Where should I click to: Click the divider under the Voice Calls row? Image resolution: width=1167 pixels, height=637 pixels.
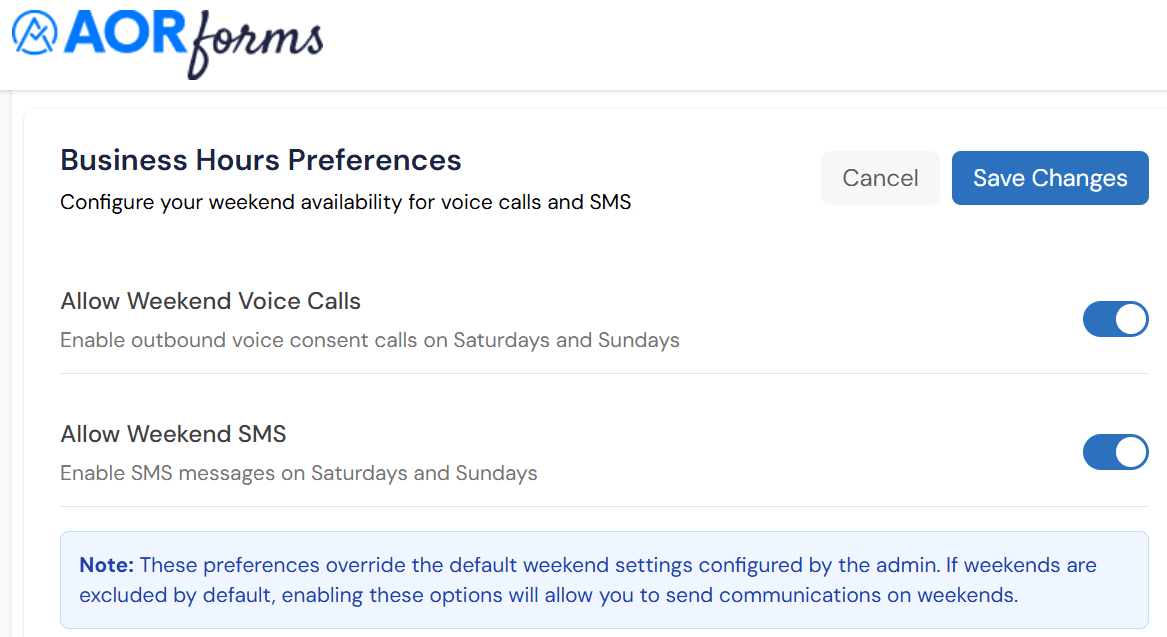pos(604,374)
